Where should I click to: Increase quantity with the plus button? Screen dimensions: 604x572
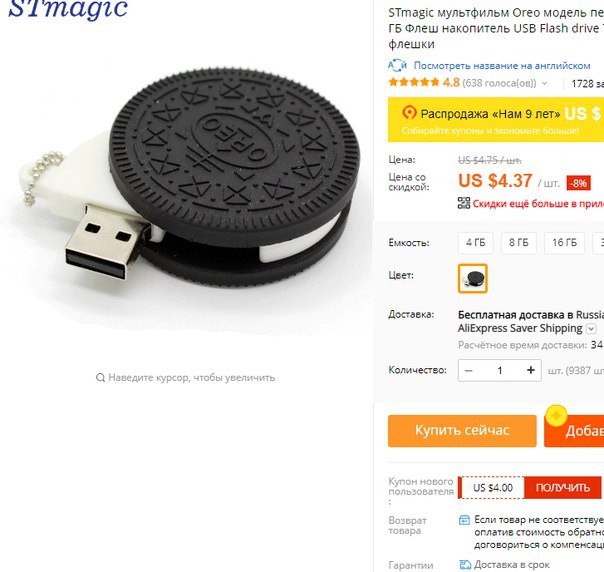pyautogui.click(x=530, y=370)
